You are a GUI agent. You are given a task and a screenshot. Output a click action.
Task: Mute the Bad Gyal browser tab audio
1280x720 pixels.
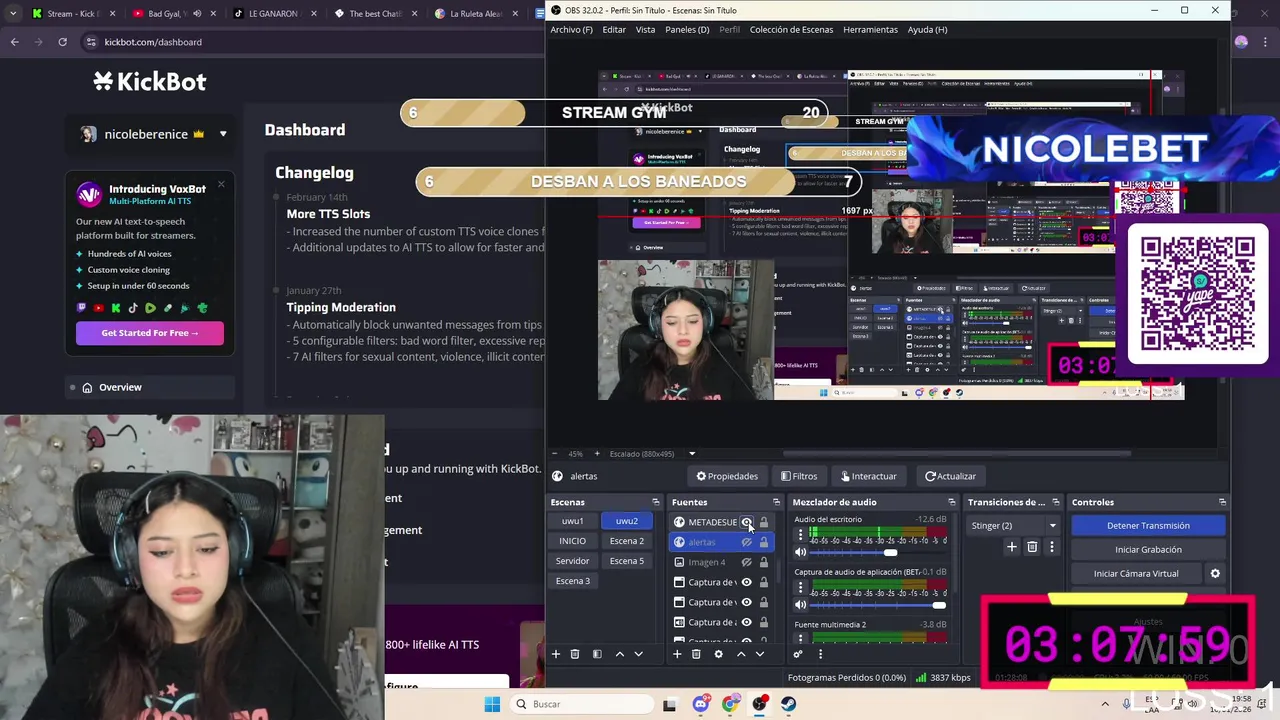[196, 14]
